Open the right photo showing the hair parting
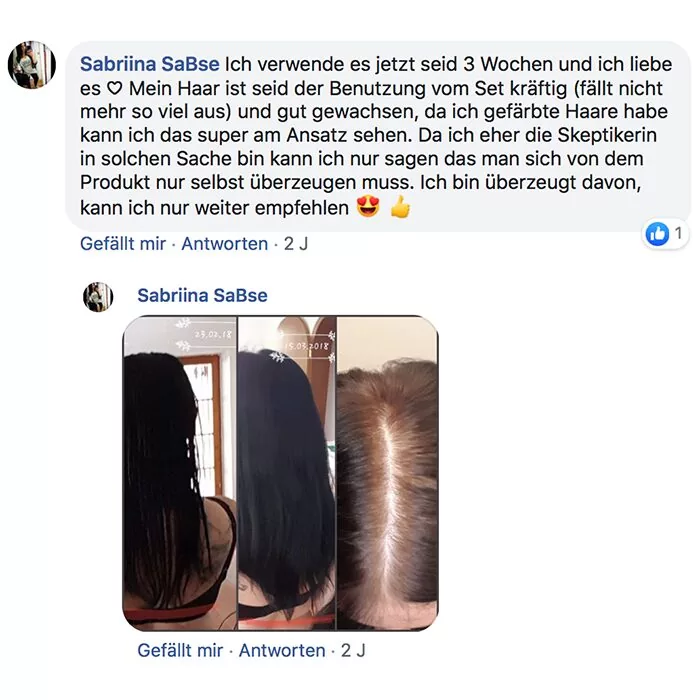Image resolution: width=700 pixels, height=700 pixels. point(388,473)
